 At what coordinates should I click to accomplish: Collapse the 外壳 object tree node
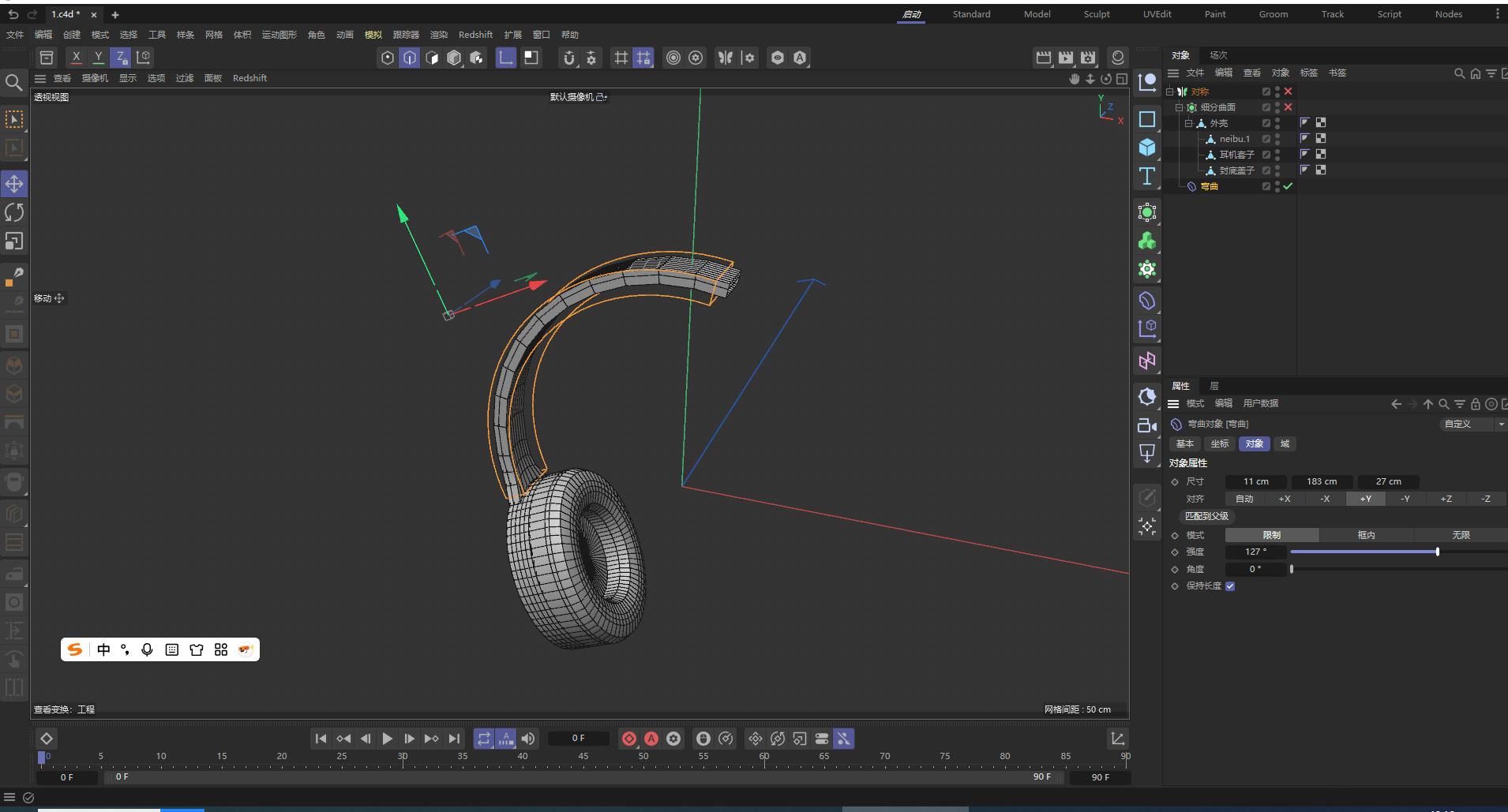(1188, 123)
